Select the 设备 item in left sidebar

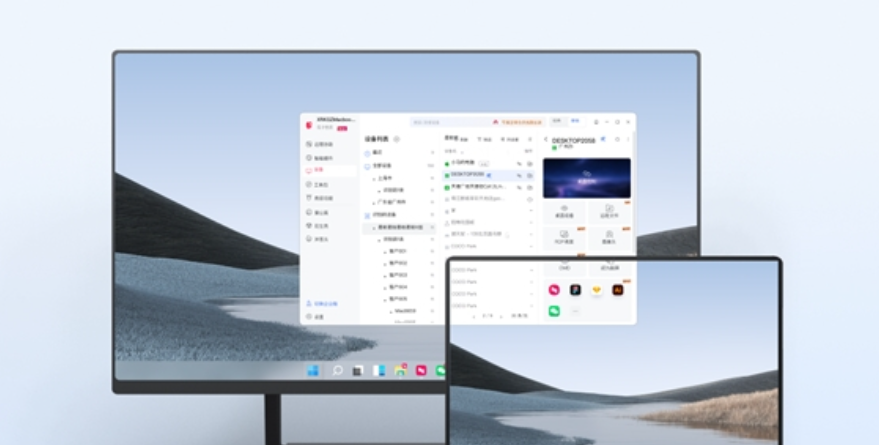click(x=318, y=170)
